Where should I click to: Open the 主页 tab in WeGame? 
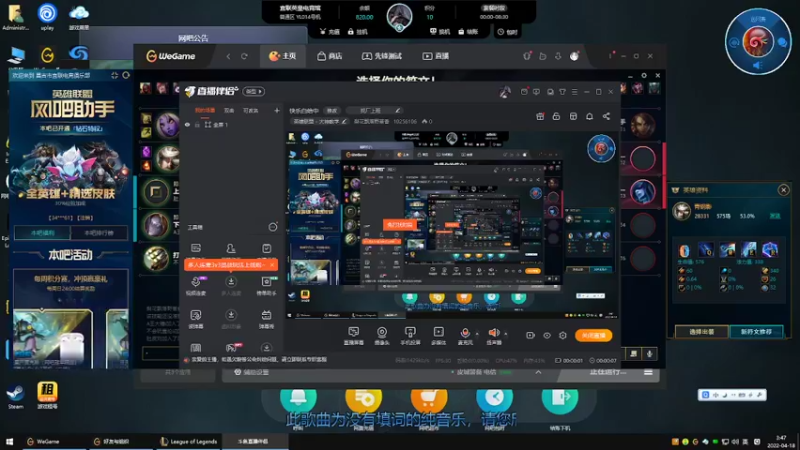[283, 56]
